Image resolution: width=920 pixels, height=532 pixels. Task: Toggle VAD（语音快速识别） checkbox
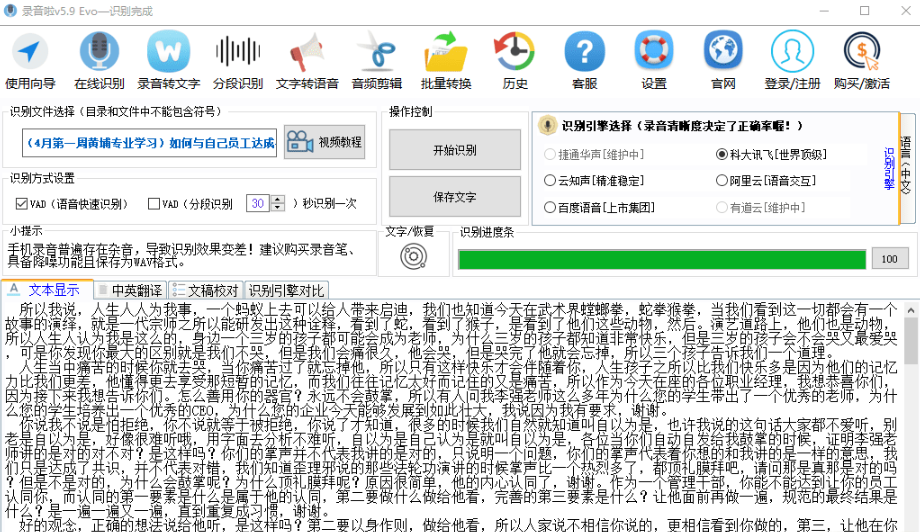[22, 204]
